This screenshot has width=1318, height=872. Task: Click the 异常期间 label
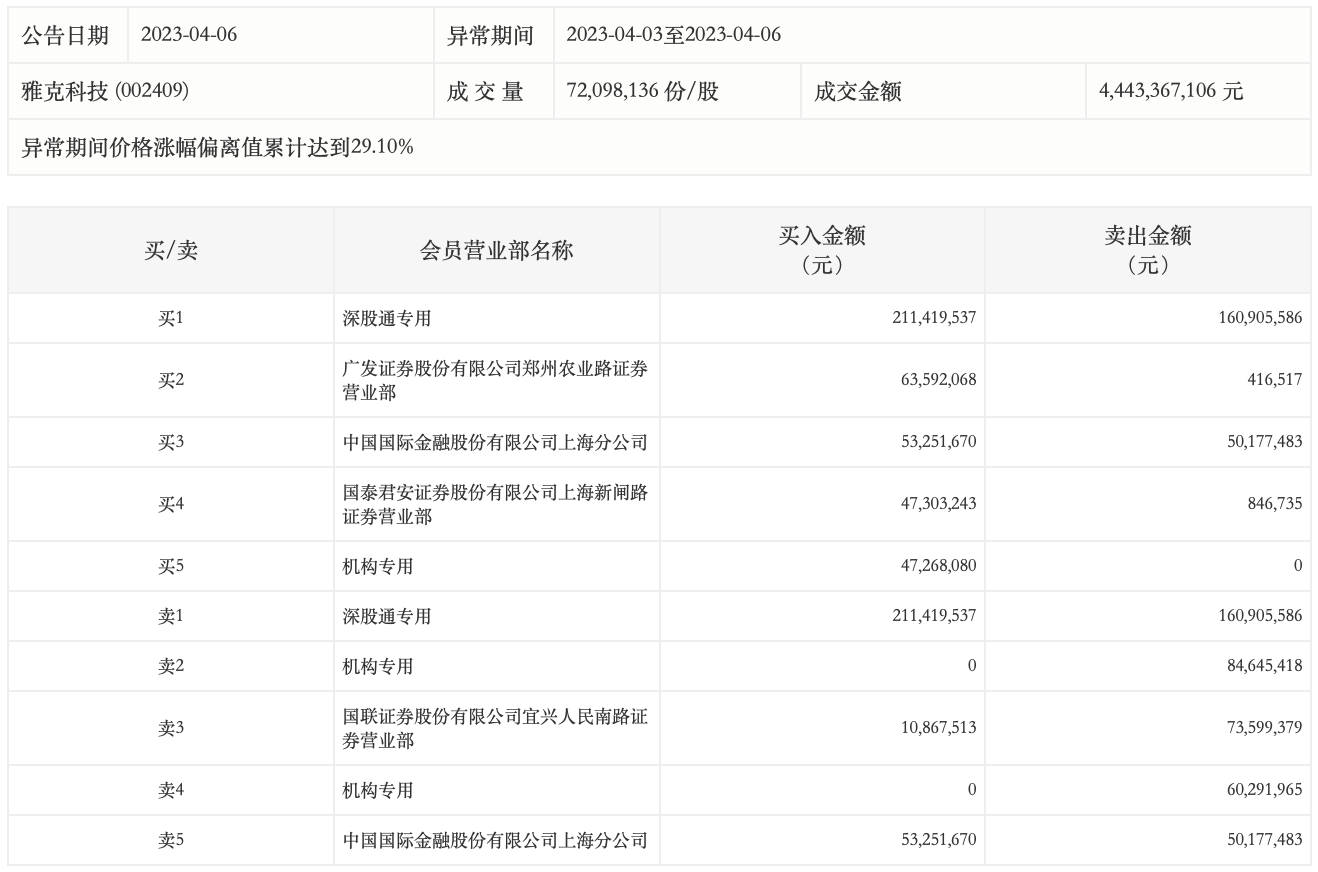point(490,35)
